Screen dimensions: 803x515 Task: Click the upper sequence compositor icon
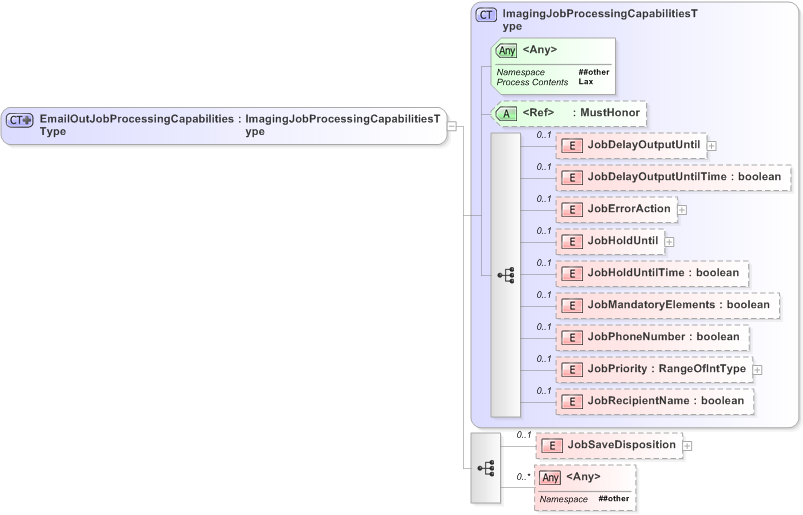[x=505, y=274]
